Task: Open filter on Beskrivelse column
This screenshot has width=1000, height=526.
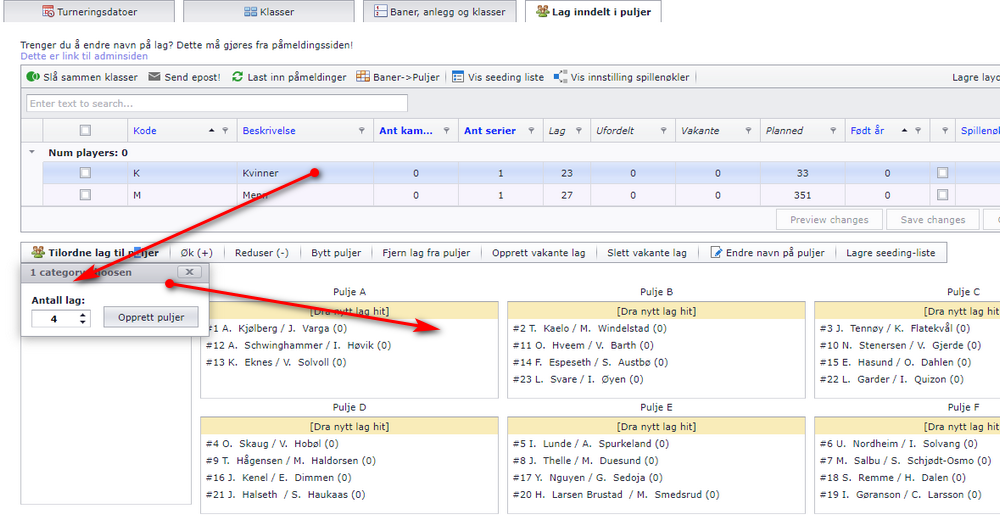Action: click(x=362, y=131)
